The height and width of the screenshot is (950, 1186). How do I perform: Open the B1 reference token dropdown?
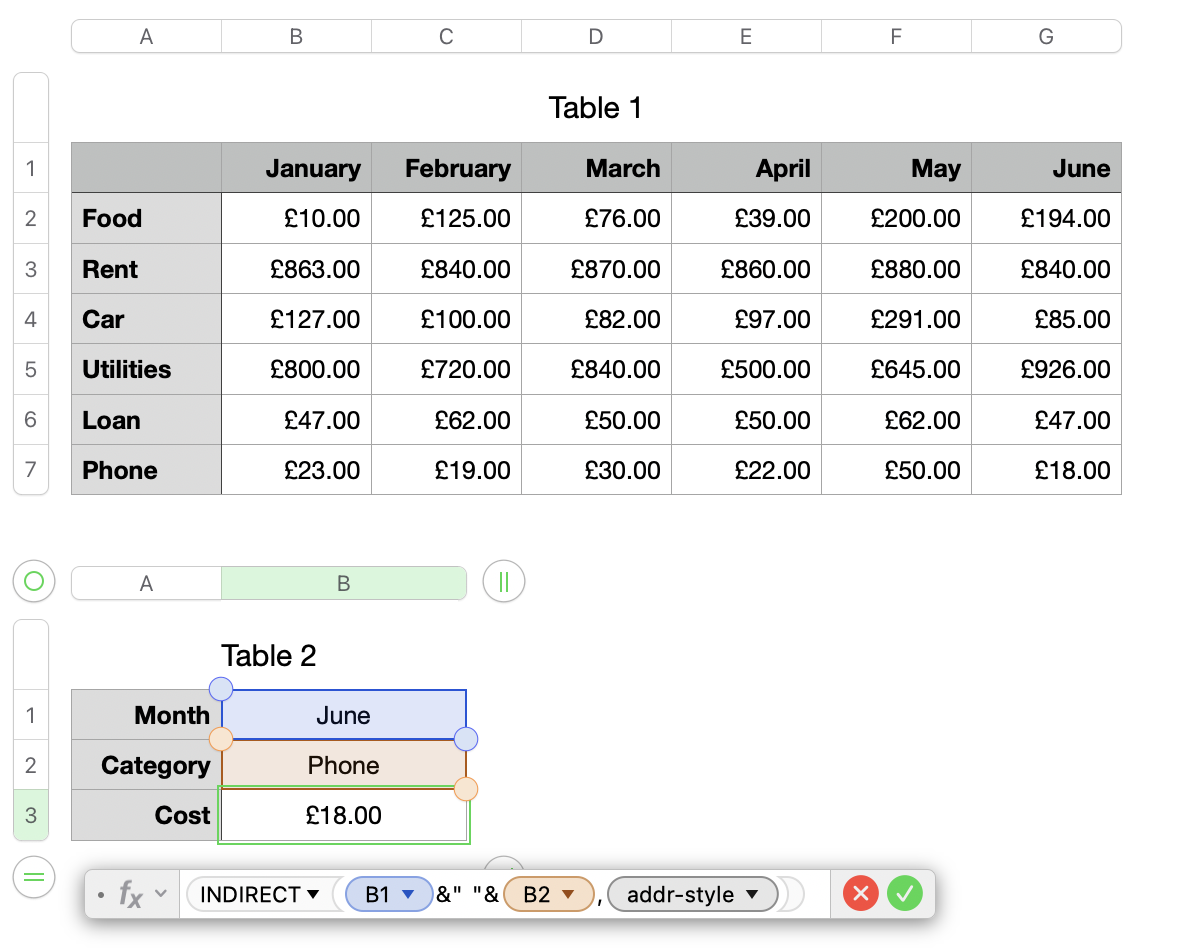(x=407, y=895)
